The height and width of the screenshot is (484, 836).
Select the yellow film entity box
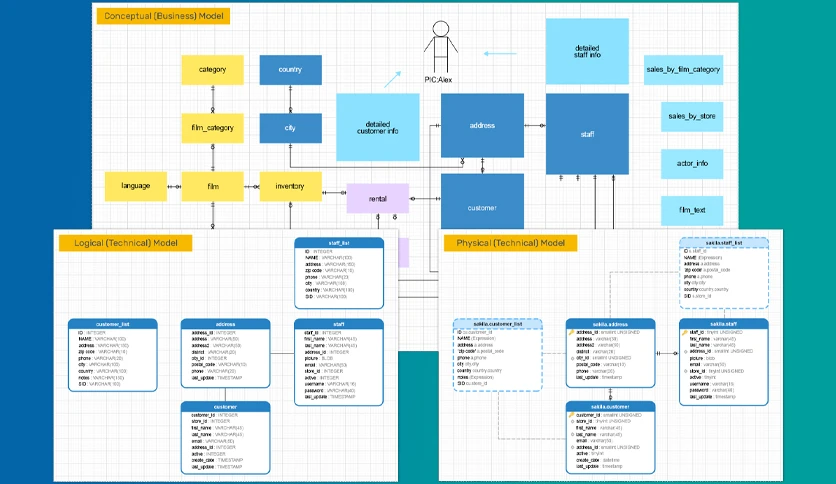tap(212, 186)
